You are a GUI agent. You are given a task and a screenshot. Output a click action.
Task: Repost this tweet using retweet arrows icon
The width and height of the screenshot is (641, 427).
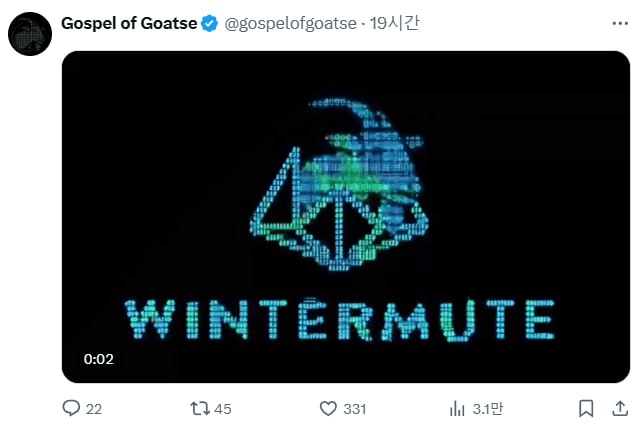(x=200, y=408)
